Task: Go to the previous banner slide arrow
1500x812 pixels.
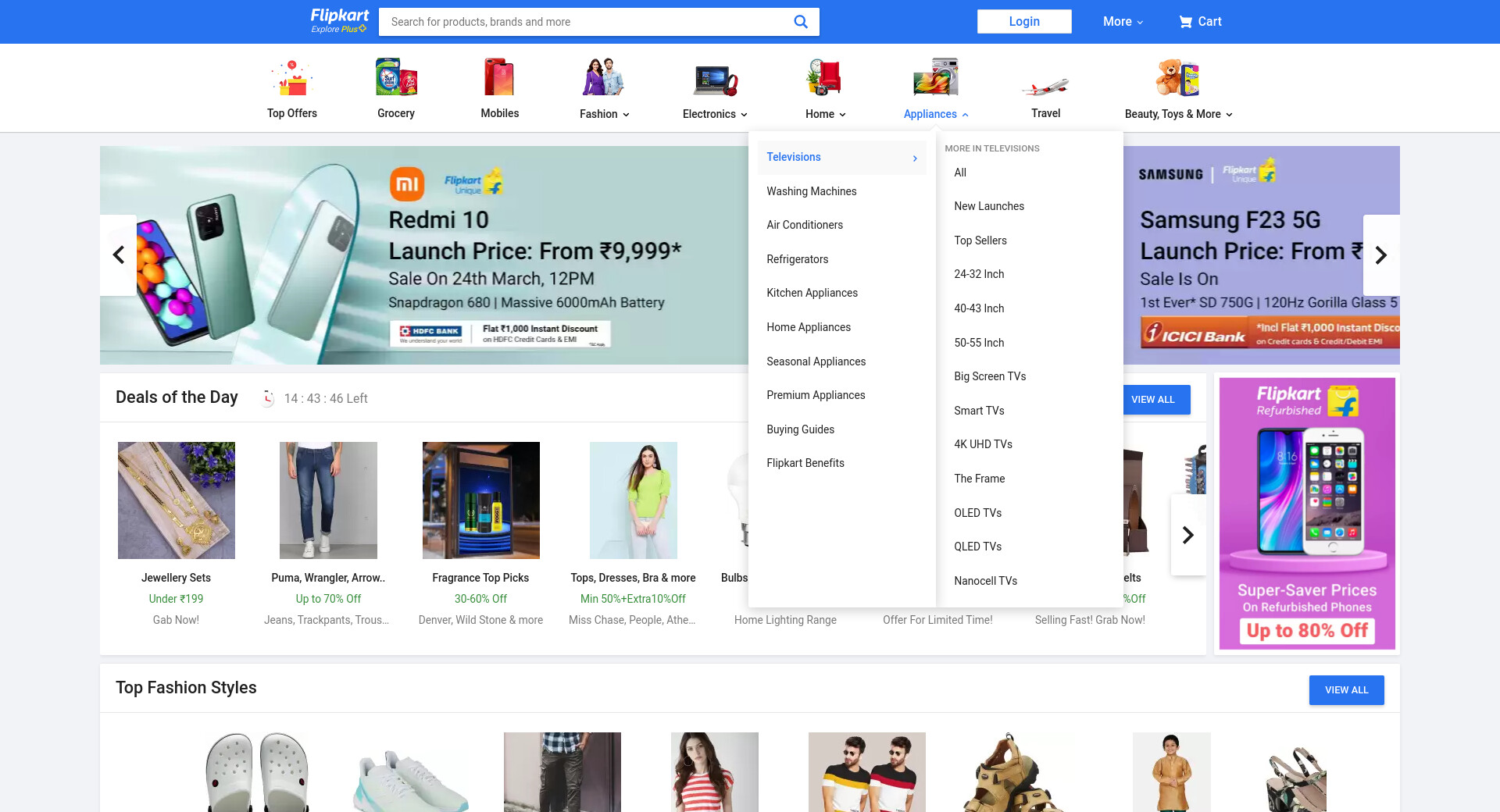Action: pos(119,255)
